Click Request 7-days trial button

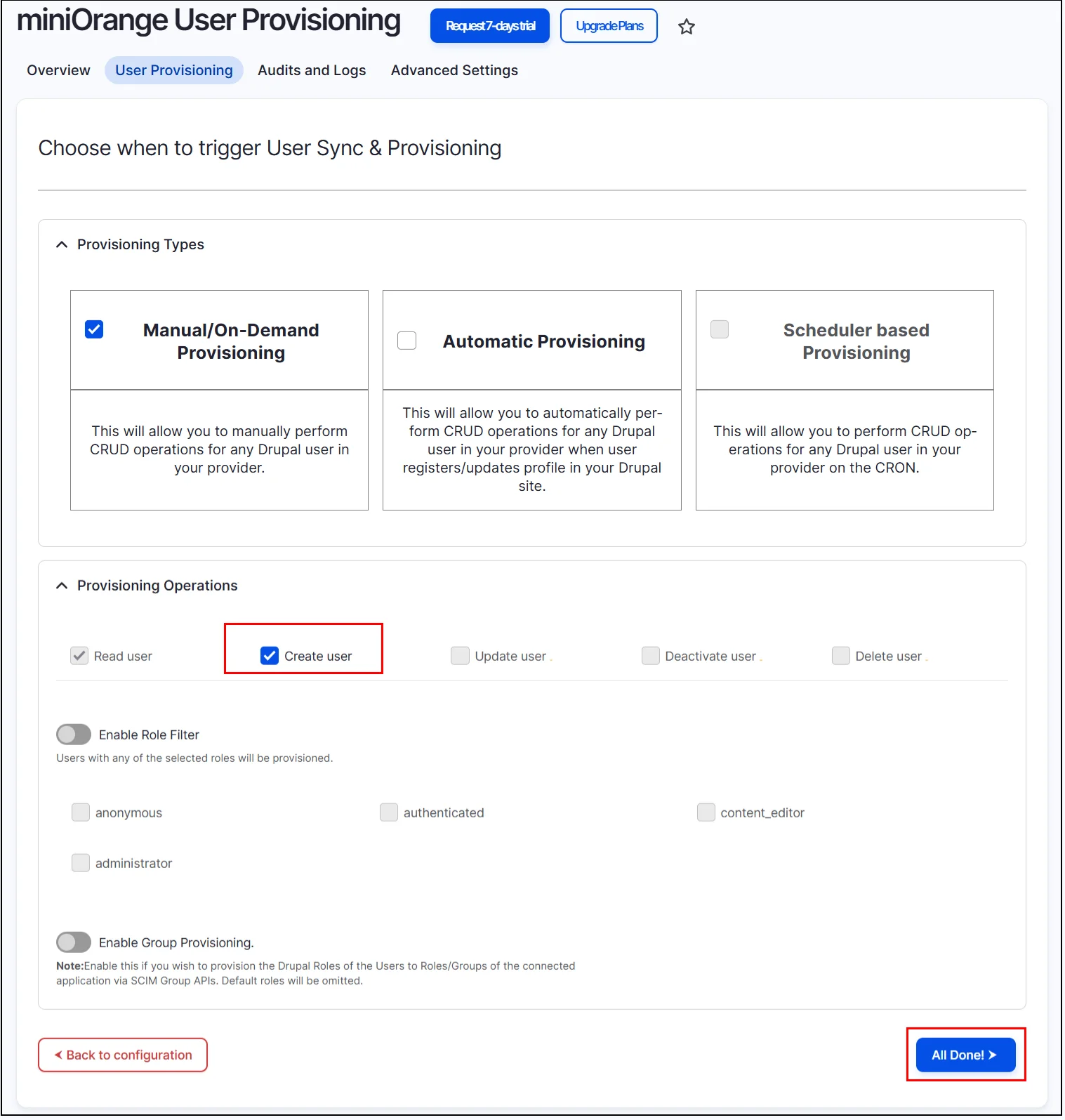[490, 26]
